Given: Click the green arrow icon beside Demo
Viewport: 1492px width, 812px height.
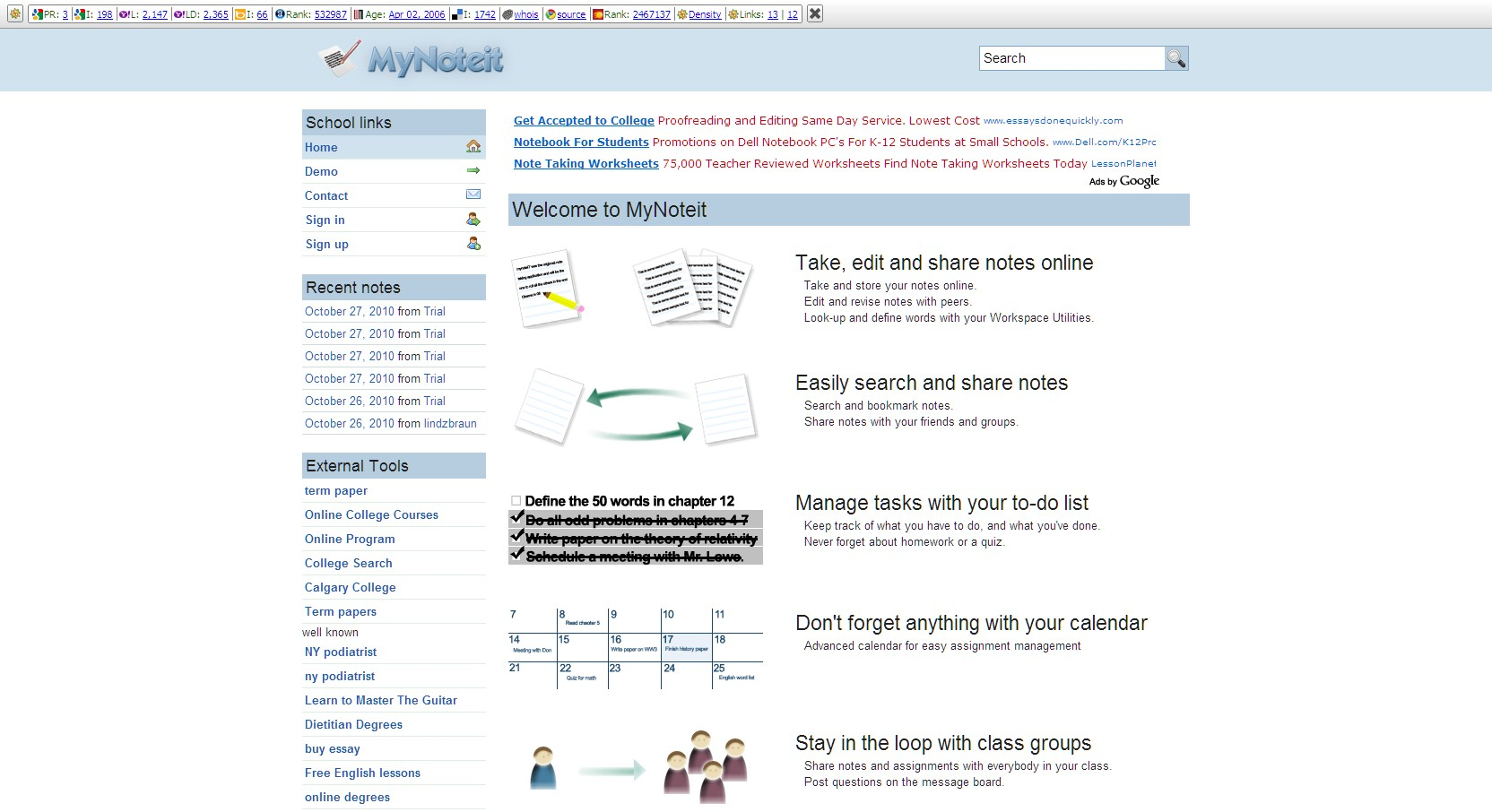Looking at the screenshot, I should pyautogui.click(x=473, y=171).
